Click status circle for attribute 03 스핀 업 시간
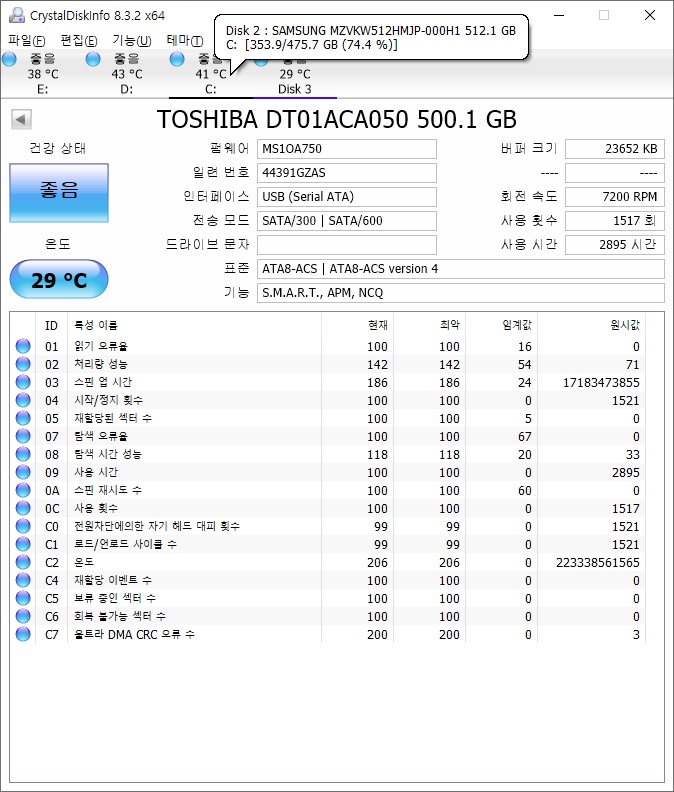Viewport: 674px width, 792px height. [x=23, y=382]
